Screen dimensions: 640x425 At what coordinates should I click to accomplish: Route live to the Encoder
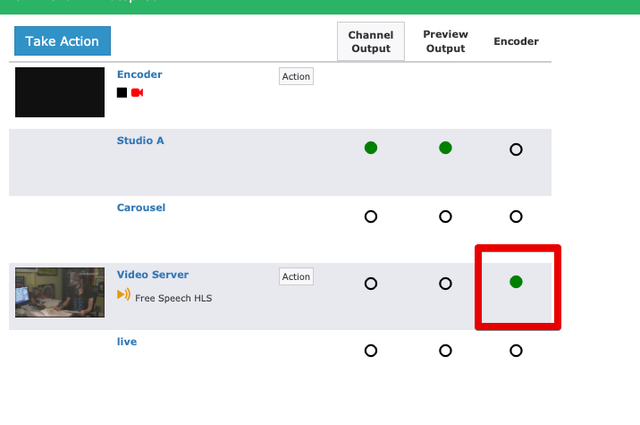[x=516, y=350]
